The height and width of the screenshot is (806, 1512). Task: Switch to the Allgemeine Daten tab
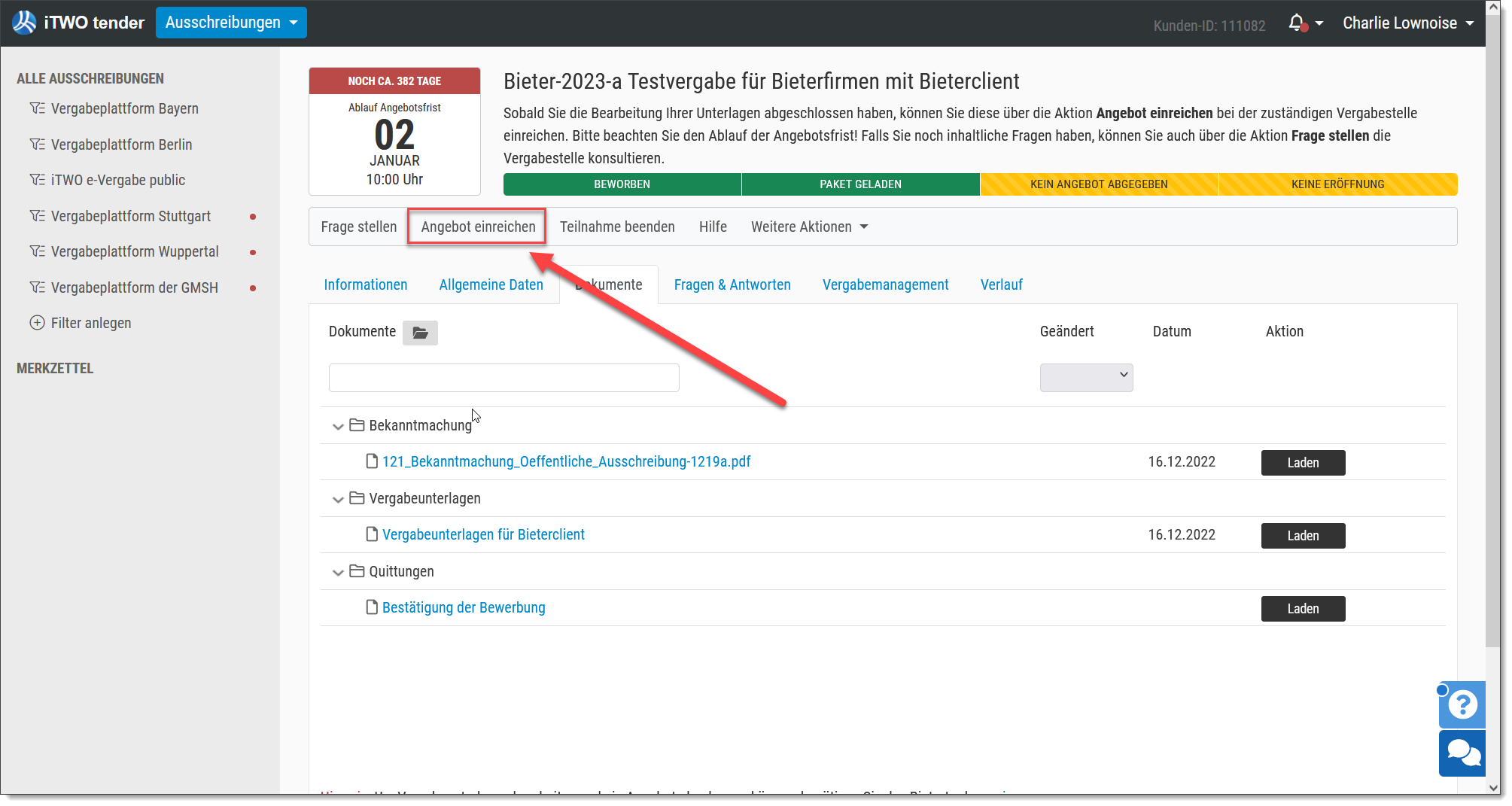tap(491, 284)
